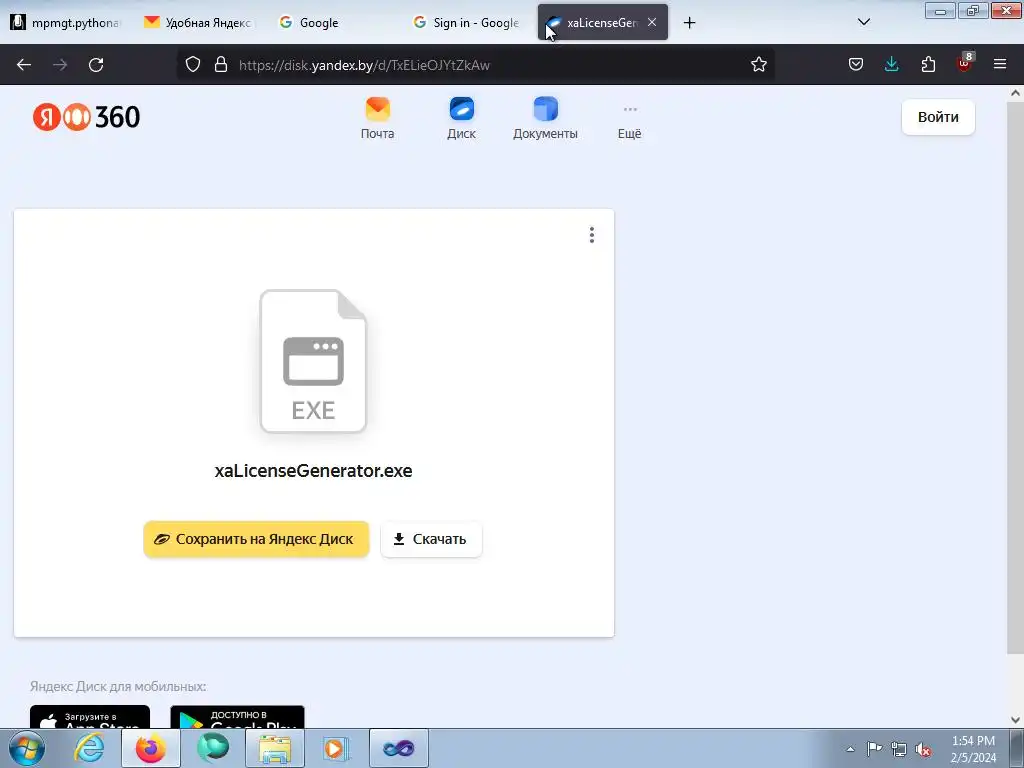Open the Save to Pocket icon
This screenshot has height=768, width=1024.
[x=856, y=65]
